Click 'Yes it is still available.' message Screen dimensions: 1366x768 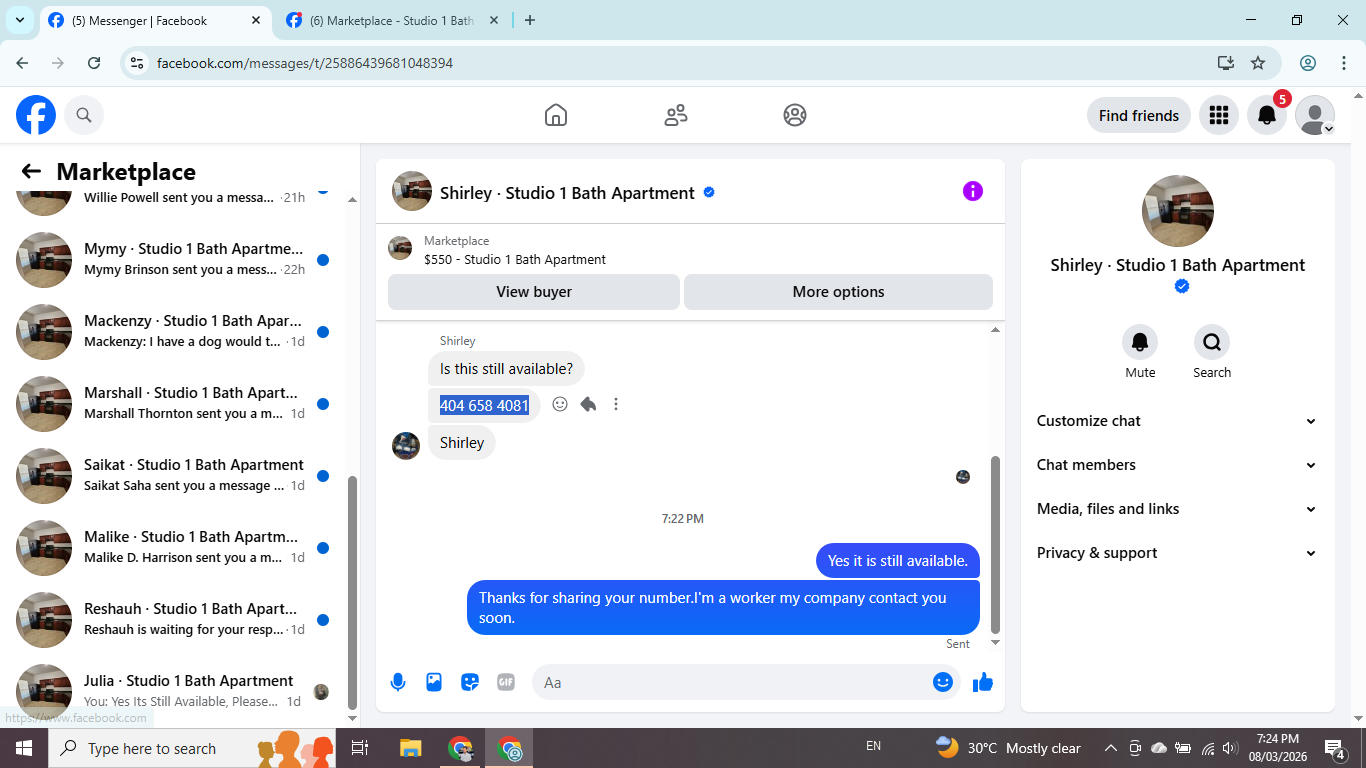(898, 561)
